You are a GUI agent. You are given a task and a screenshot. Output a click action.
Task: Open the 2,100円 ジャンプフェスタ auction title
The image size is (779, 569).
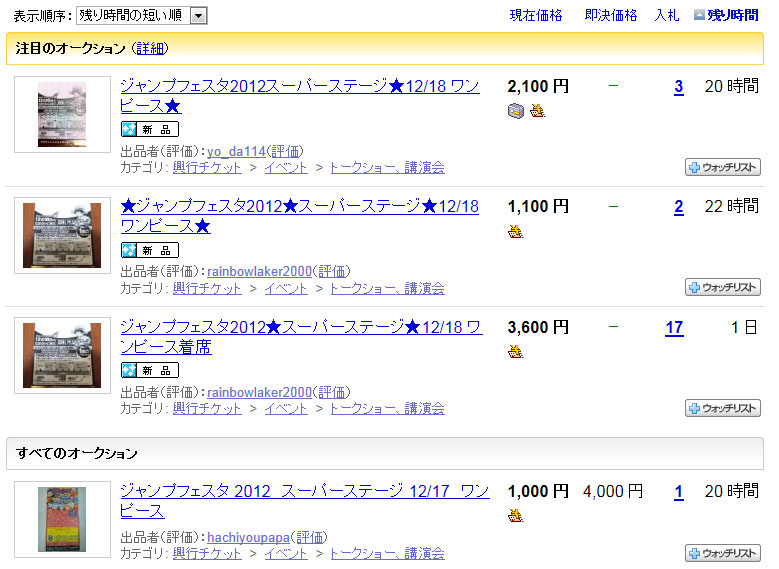[300, 96]
